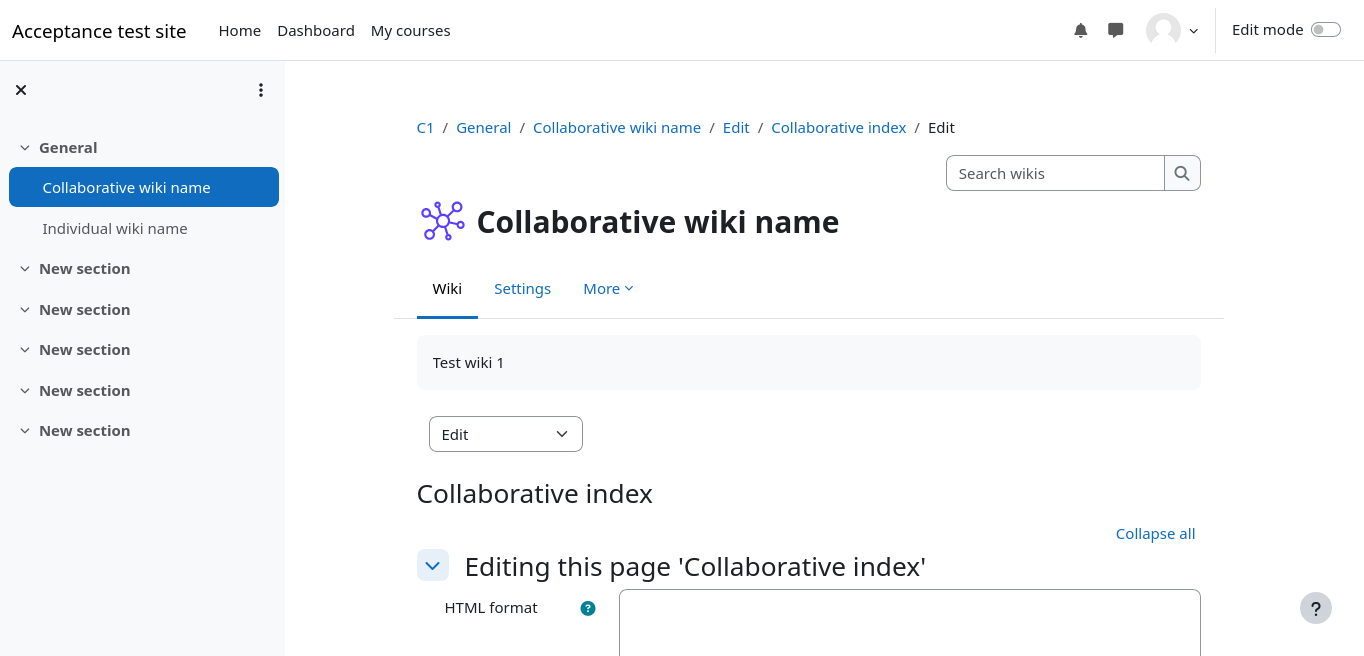Switch to the Settings tab

[522, 289]
